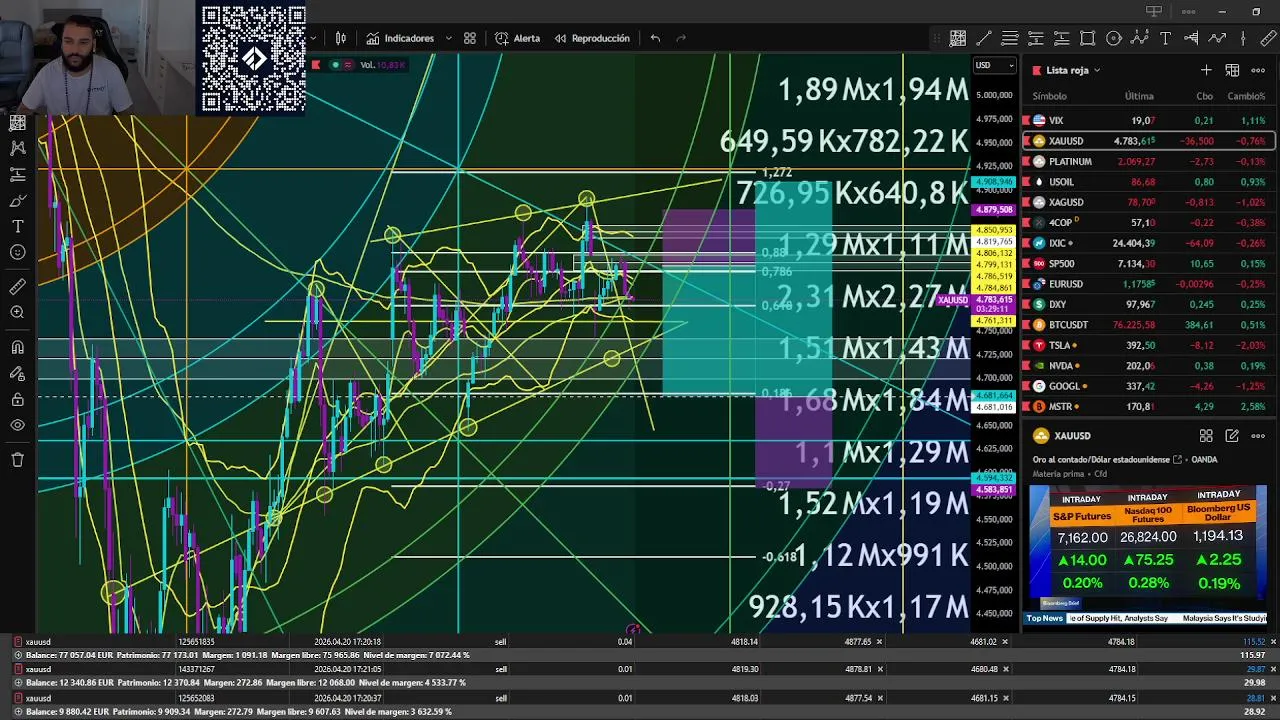The width and height of the screenshot is (1280, 720).
Task: Open the chart candle style selector
Action: click(x=341, y=38)
